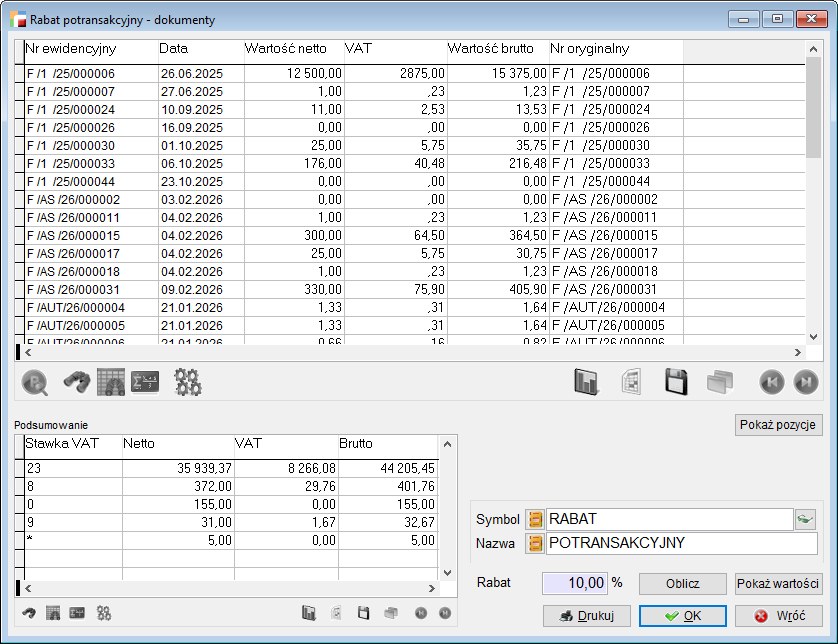Click the binoculars search icon
The image size is (838, 644).
pyautogui.click(x=77, y=382)
